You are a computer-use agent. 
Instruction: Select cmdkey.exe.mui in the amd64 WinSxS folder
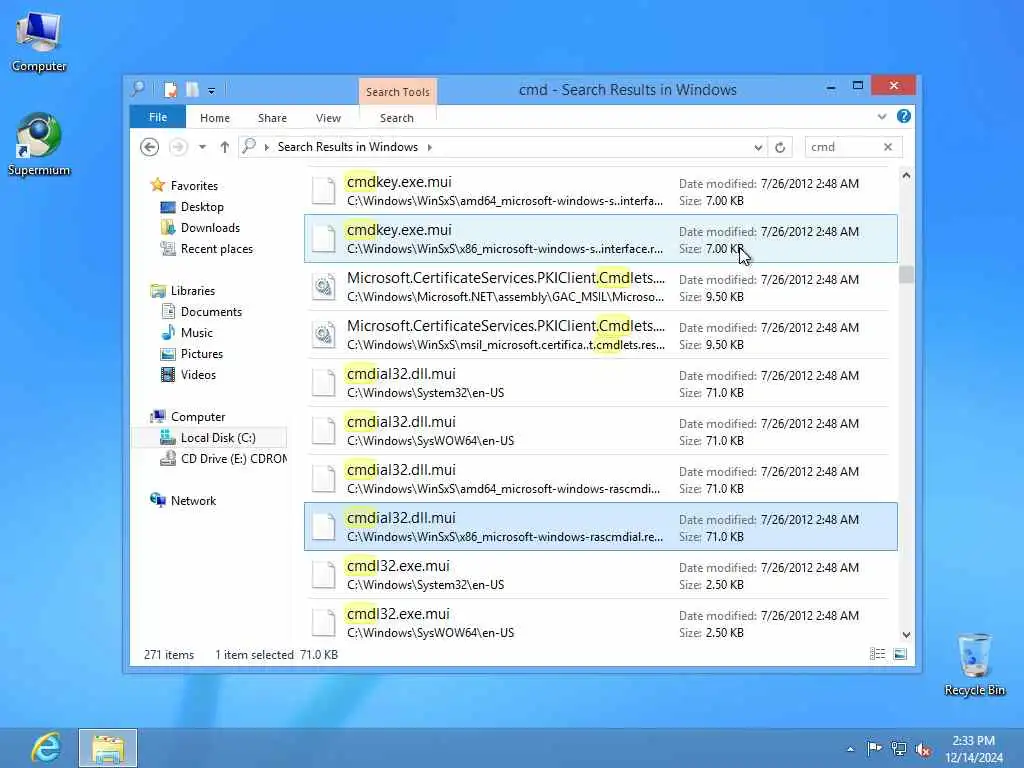(601, 191)
